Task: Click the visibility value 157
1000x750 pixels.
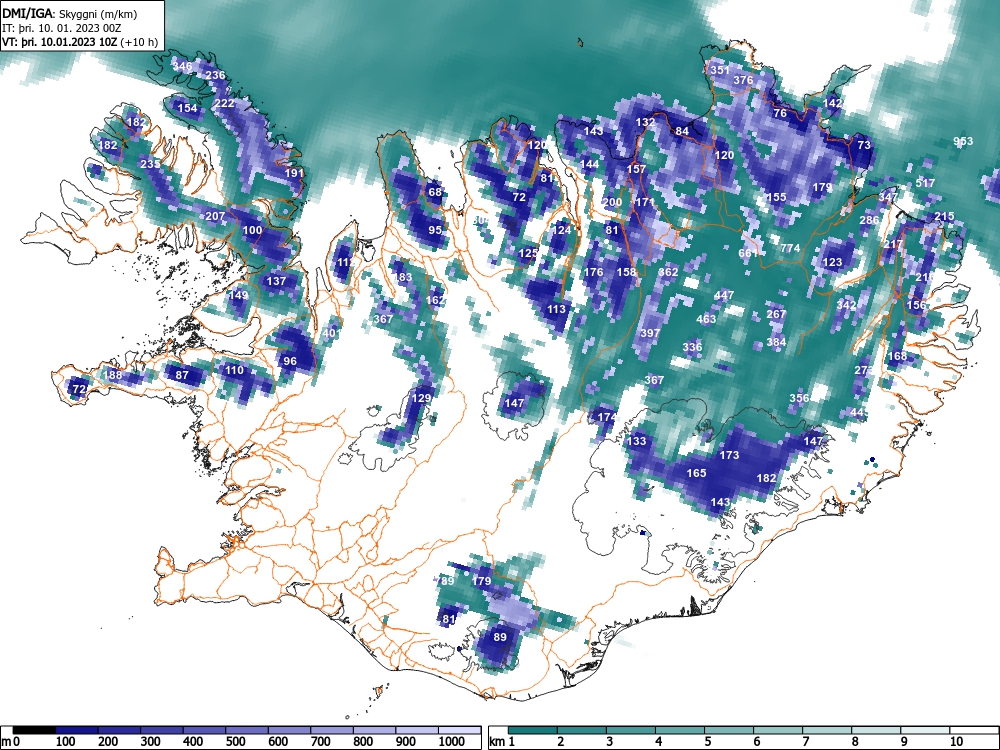Action: pyautogui.click(x=636, y=170)
